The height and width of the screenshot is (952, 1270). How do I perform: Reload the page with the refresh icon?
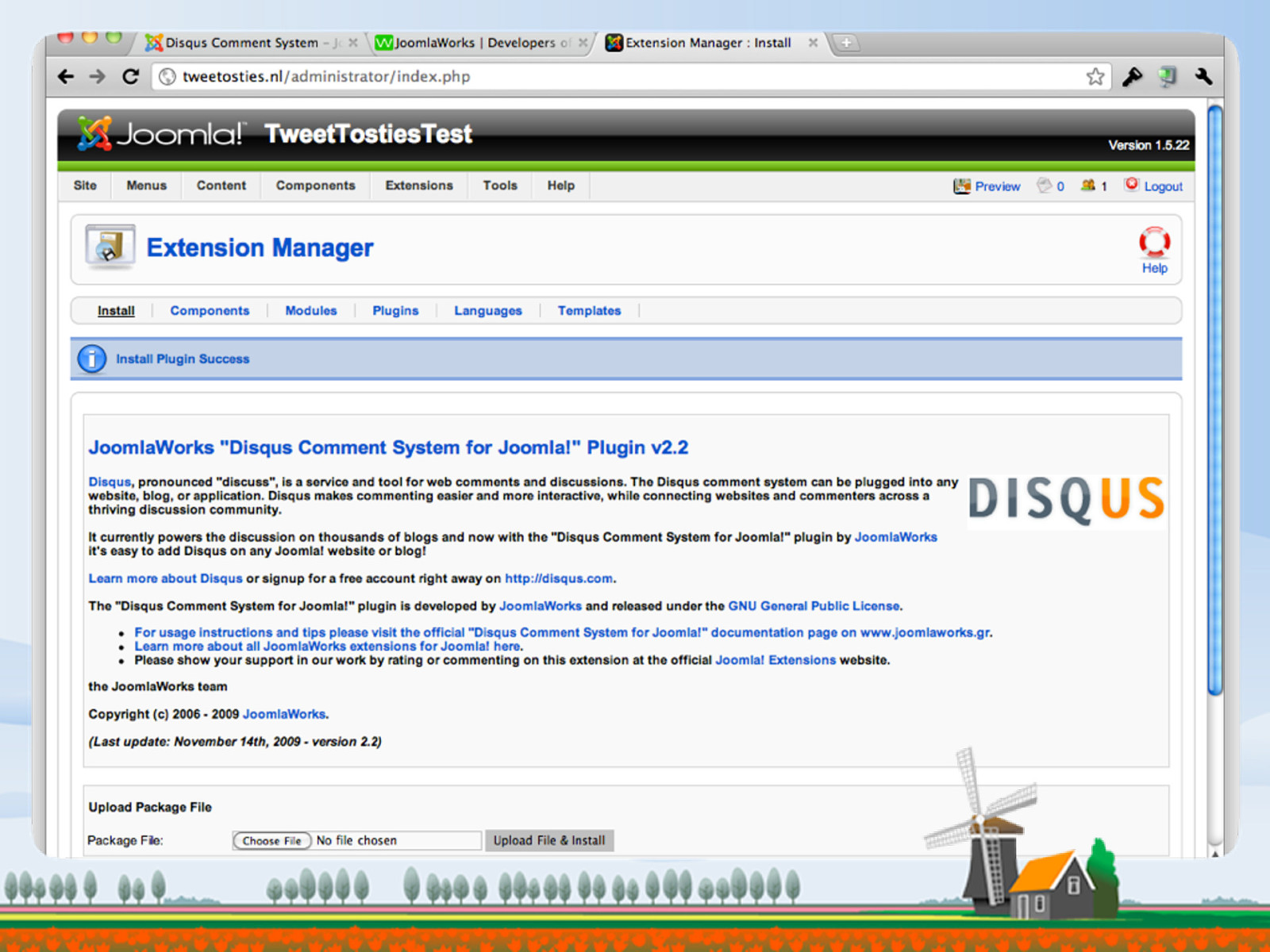point(131,76)
